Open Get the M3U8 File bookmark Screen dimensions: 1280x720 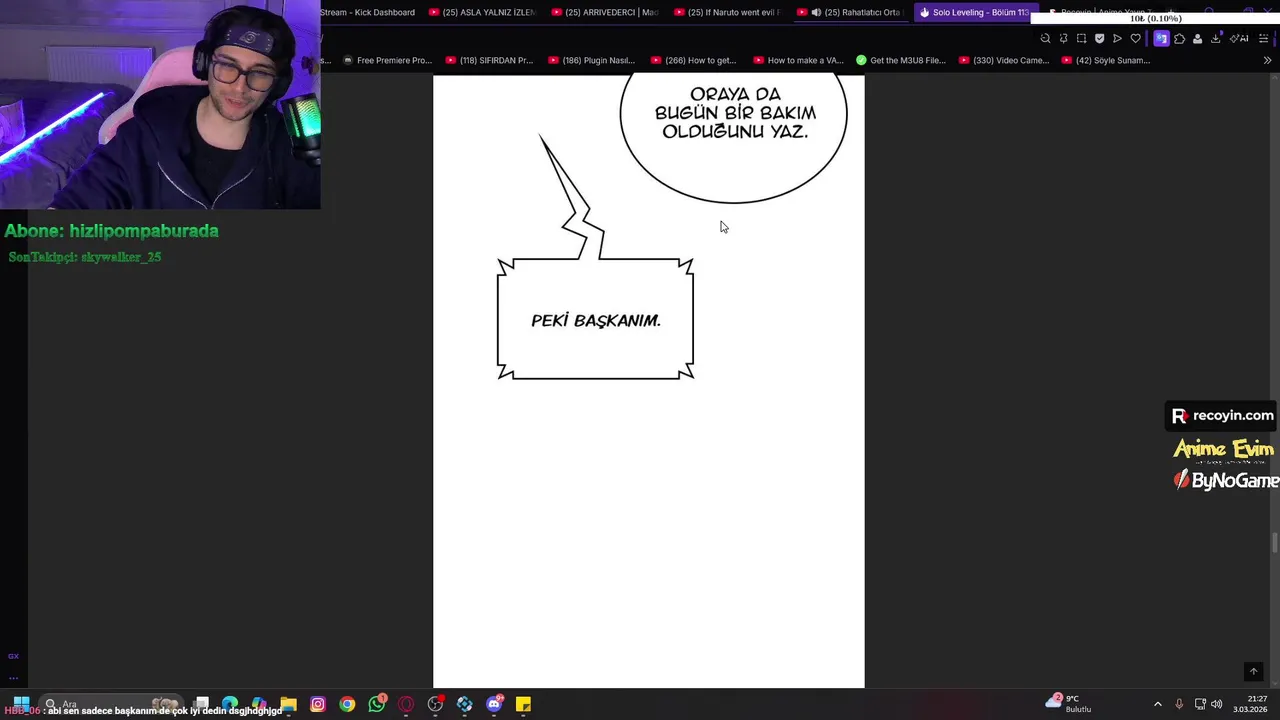point(901,60)
